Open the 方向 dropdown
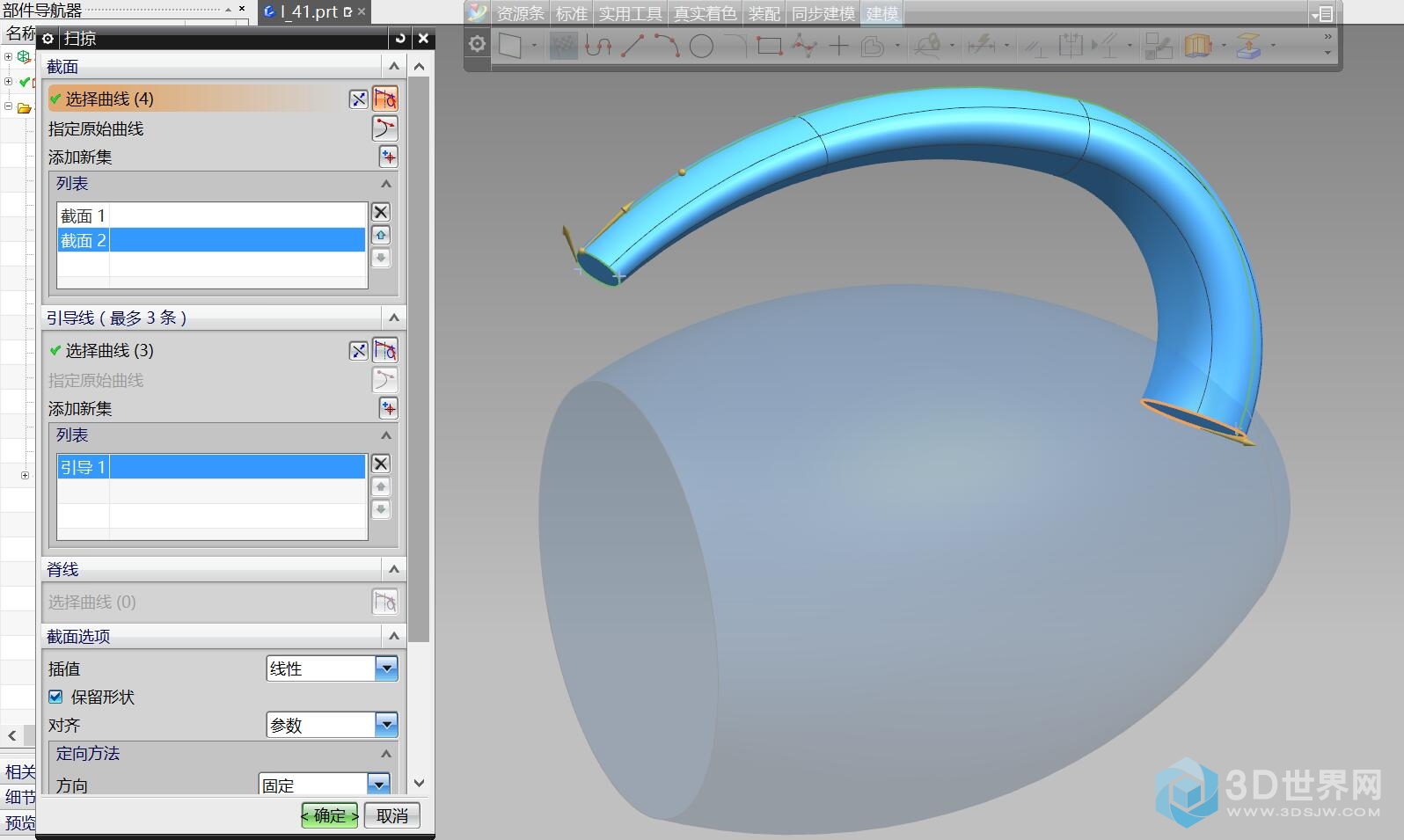Viewport: 1404px width, 840px height. click(378, 785)
